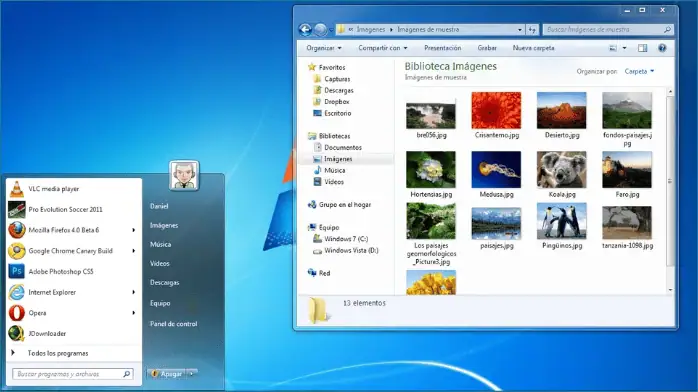The width and height of the screenshot is (698, 392).
Task: Select Red in navigation pane
Action: [x=319, y=273]
